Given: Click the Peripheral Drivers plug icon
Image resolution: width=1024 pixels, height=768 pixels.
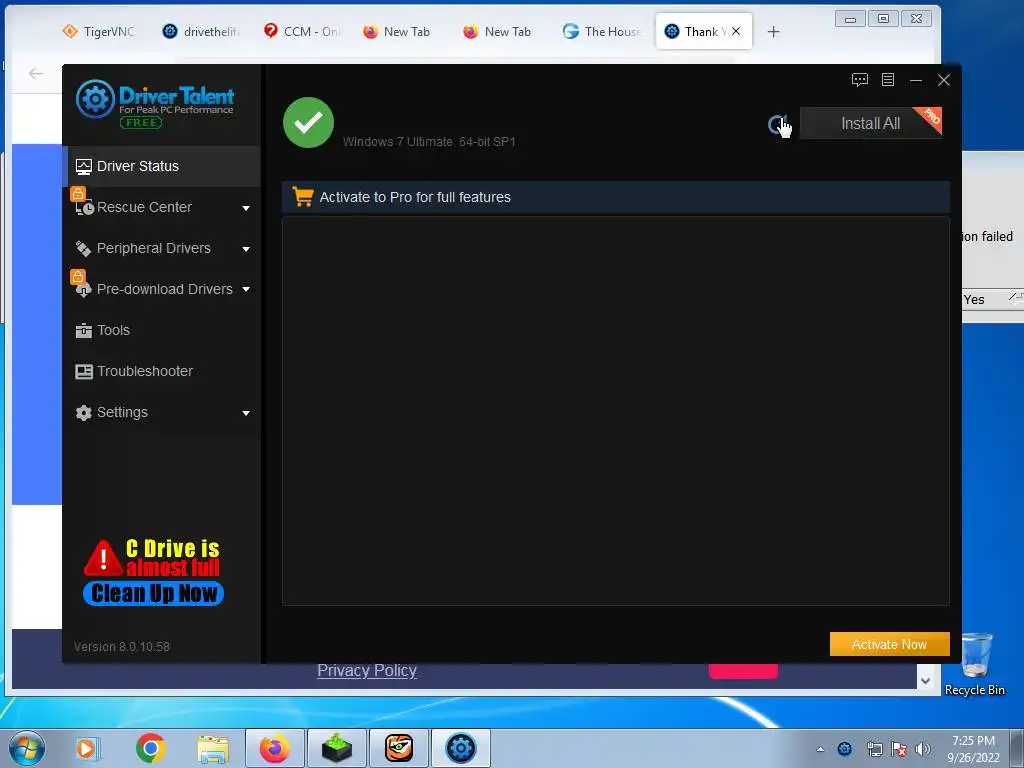Looking at the screenshot, I should 84,249.
